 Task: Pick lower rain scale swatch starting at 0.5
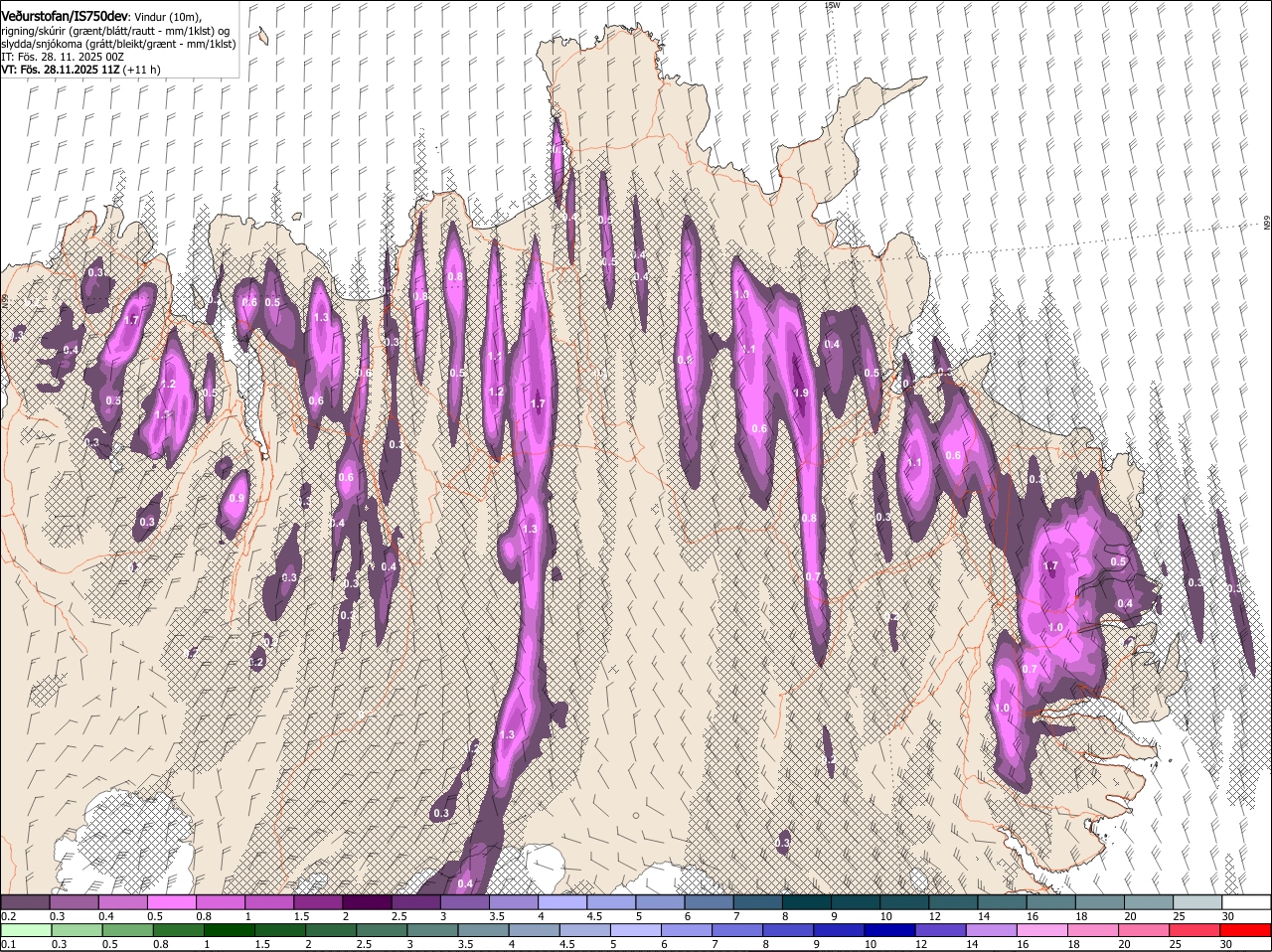pos(127,930)
